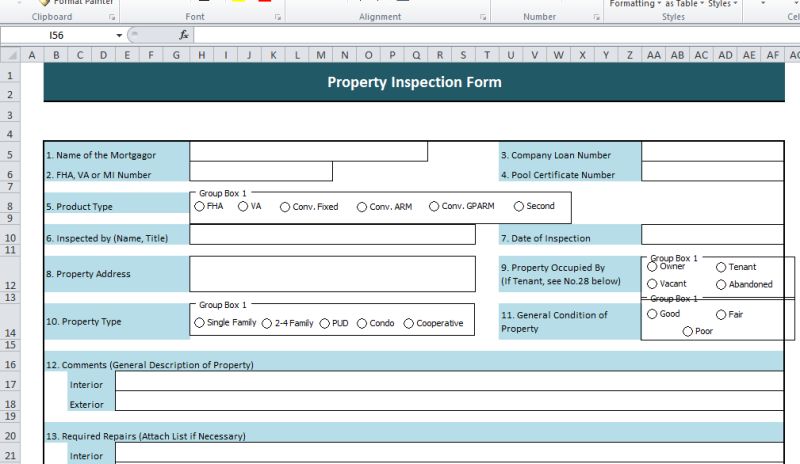The image size is (800, 464).
Task: Select the Vacant radio button
Action: pos(652,284)
